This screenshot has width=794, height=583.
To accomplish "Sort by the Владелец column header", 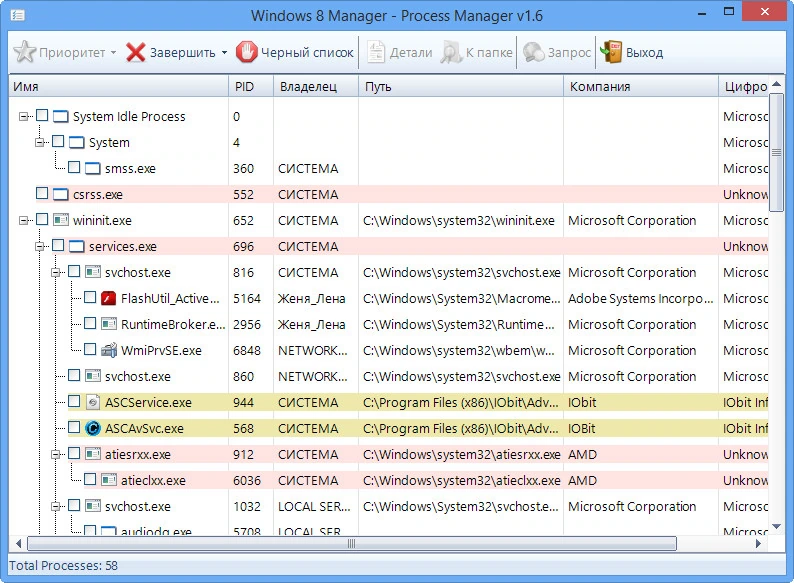I will (316, 87).
